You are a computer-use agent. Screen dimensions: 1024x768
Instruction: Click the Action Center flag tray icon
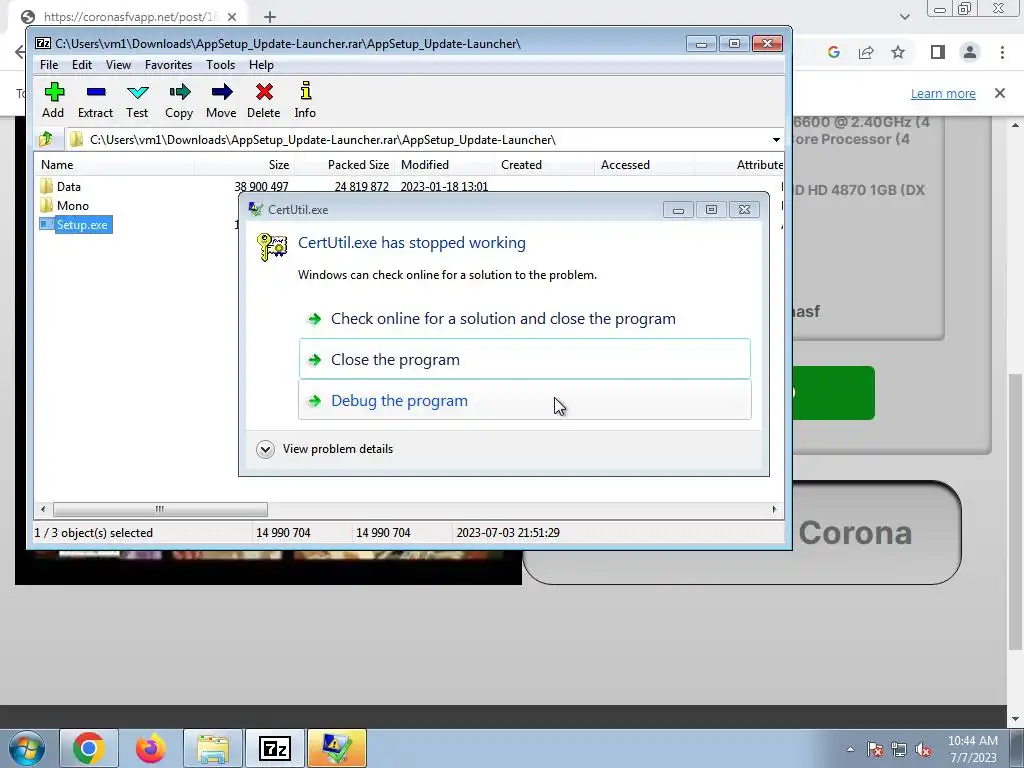tap(875, 749)
